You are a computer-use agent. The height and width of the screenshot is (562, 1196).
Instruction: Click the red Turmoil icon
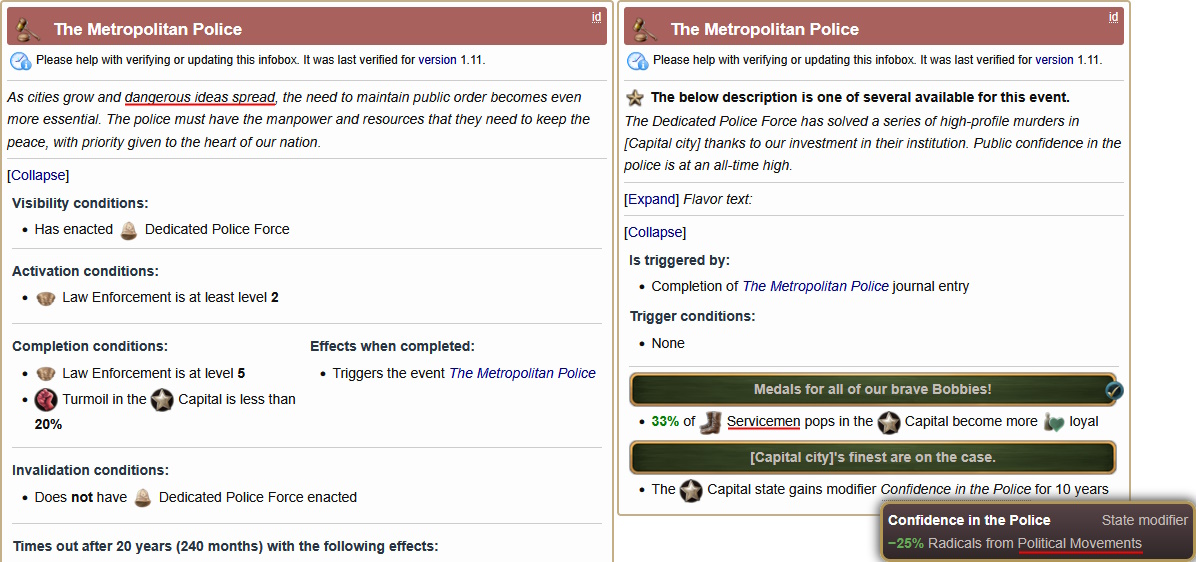pos(46,400)
